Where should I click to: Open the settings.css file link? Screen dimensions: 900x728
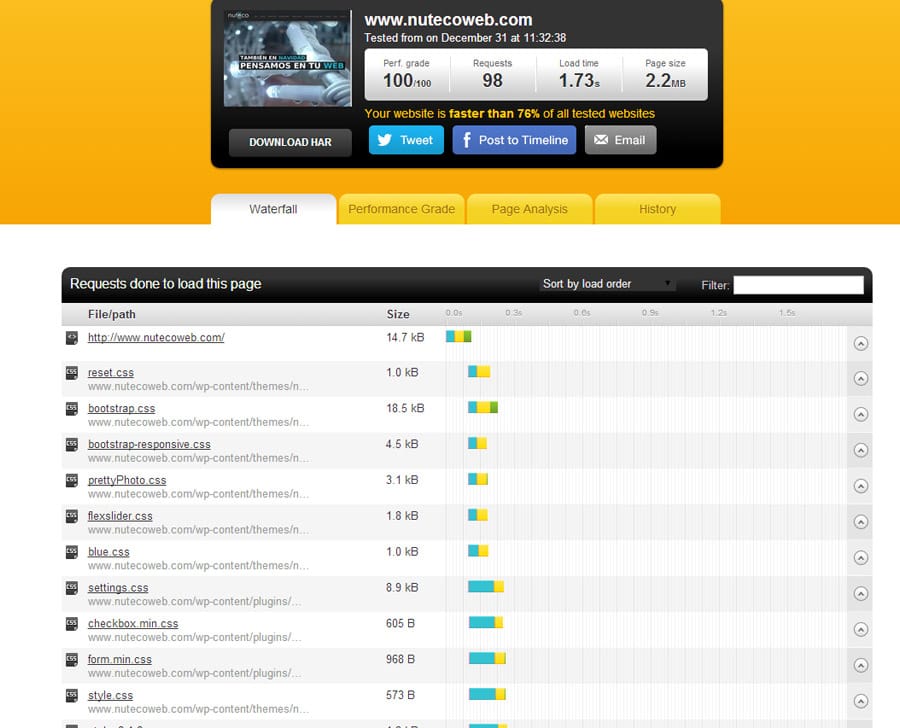coord(118,587)
